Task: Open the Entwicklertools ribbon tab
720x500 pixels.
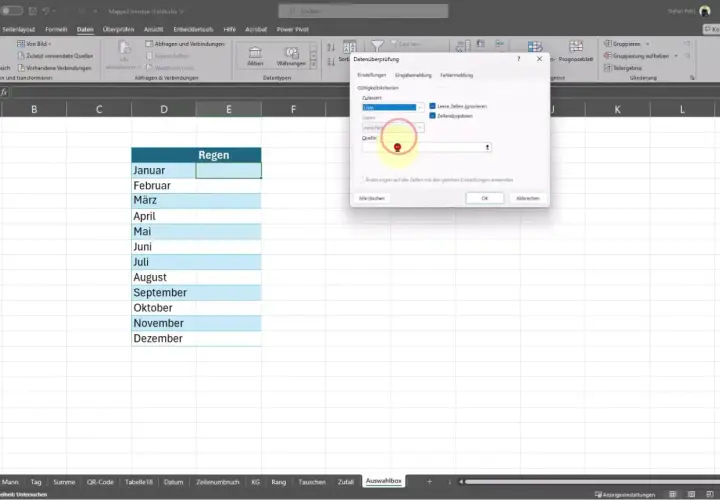Action: [x=193, y=29]
